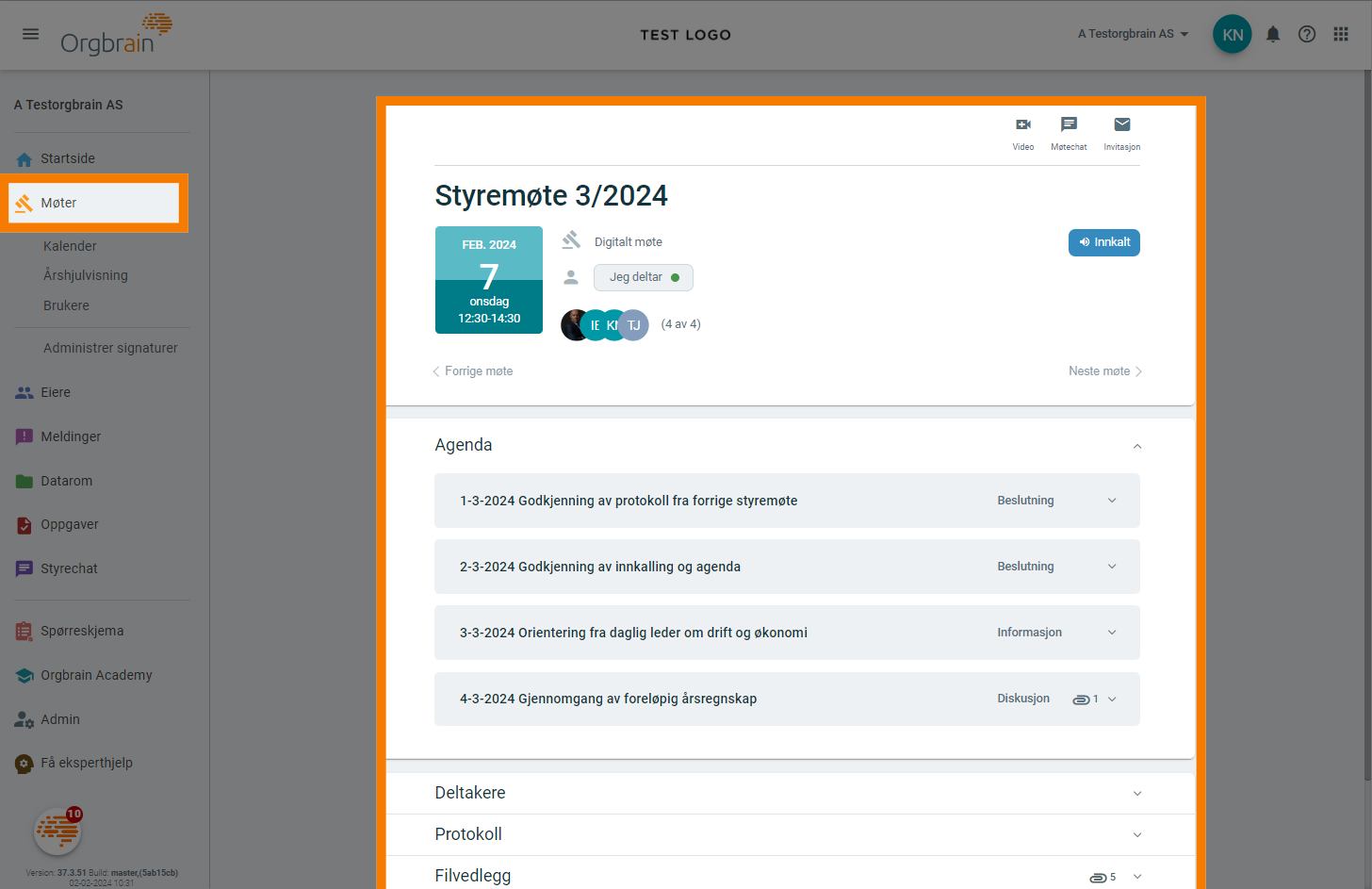Viewport: 1372px width, 889px height.
Task: Expand agenda item 2-3-2024 Godkjenning av innkalling
Action: [1112, 567]
